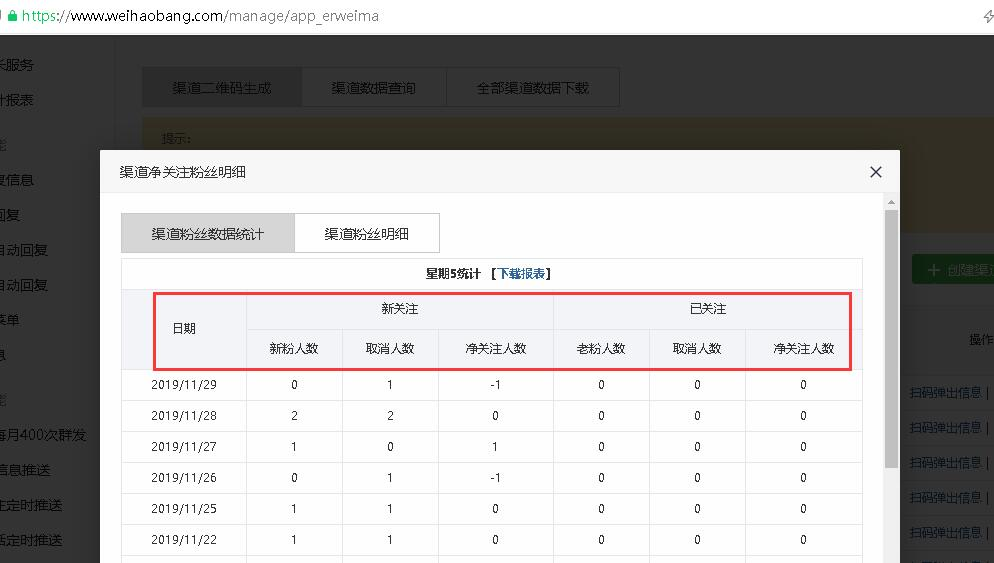The image size is (994, 563).
Task: Click 取消人数 header under 新关注
Action: click(390, 349)
